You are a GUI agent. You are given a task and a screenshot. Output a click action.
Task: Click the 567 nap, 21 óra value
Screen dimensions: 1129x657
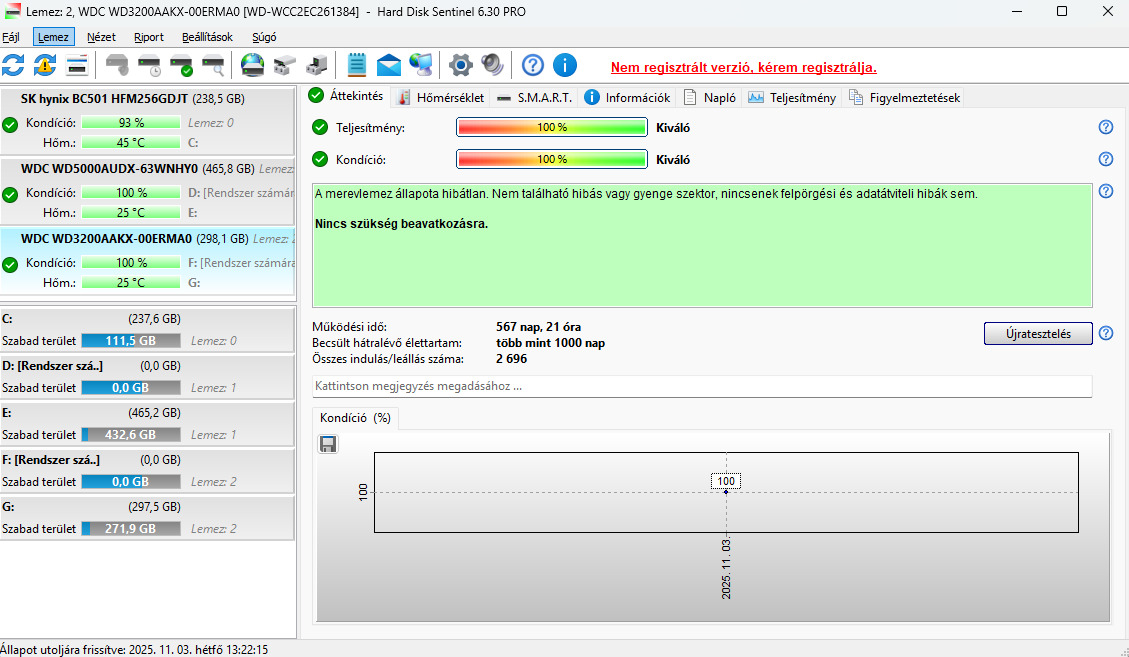(x=539, y=327)
